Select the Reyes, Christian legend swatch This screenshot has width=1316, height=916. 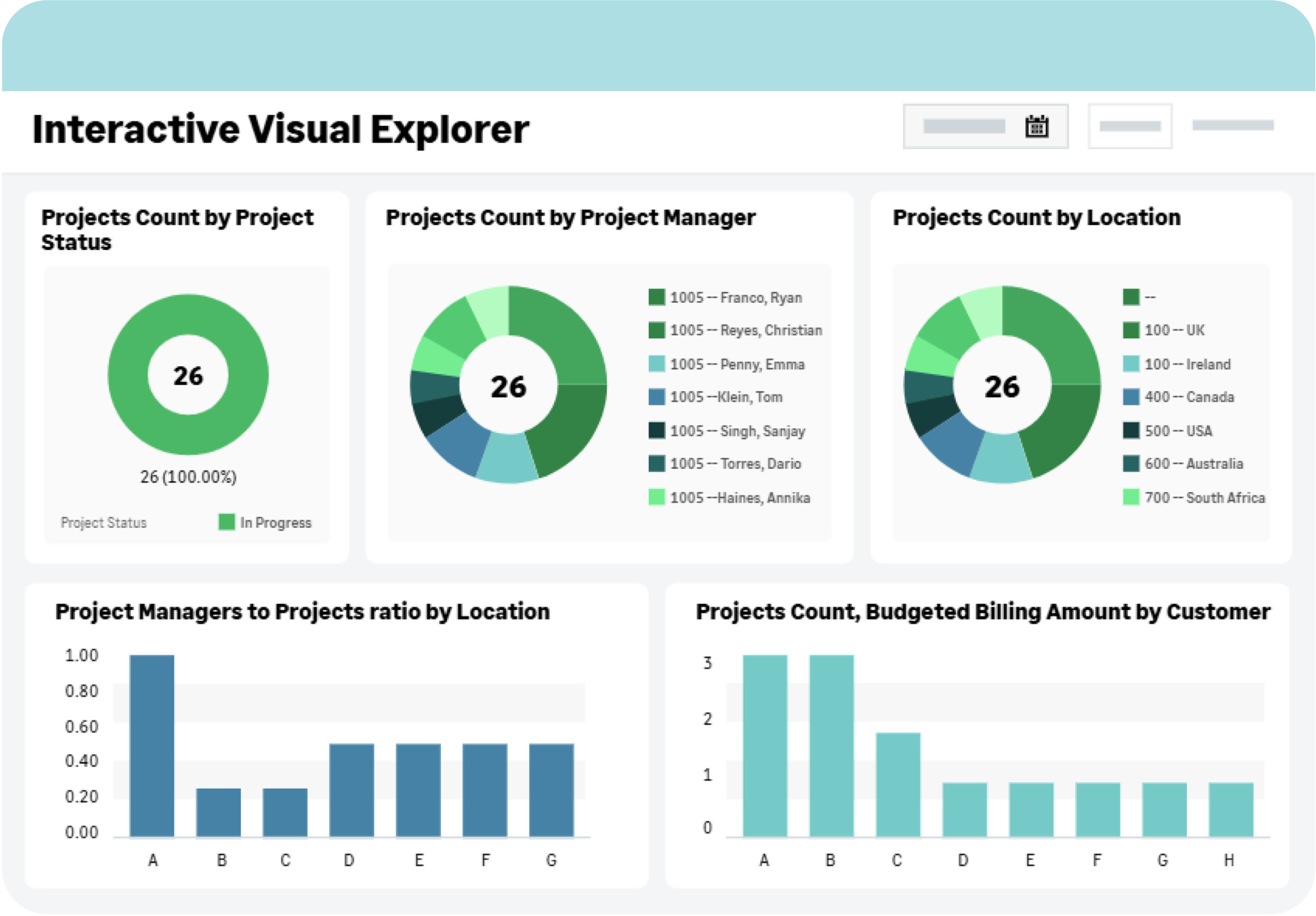click(656, 330)
